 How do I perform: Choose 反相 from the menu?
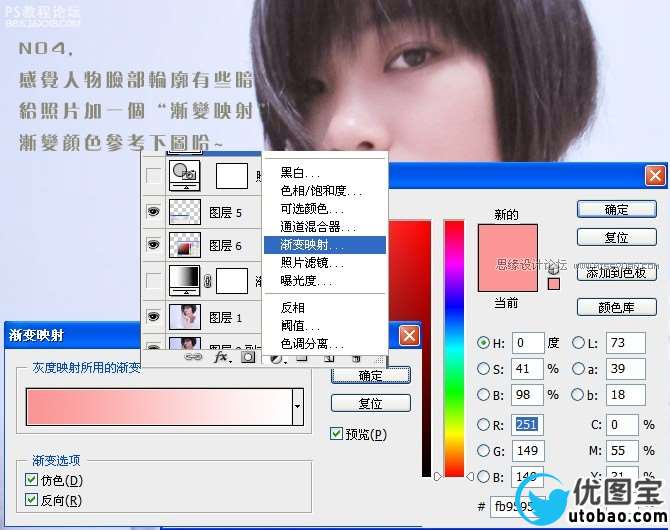pyautogui.click(x=325, y=307)
